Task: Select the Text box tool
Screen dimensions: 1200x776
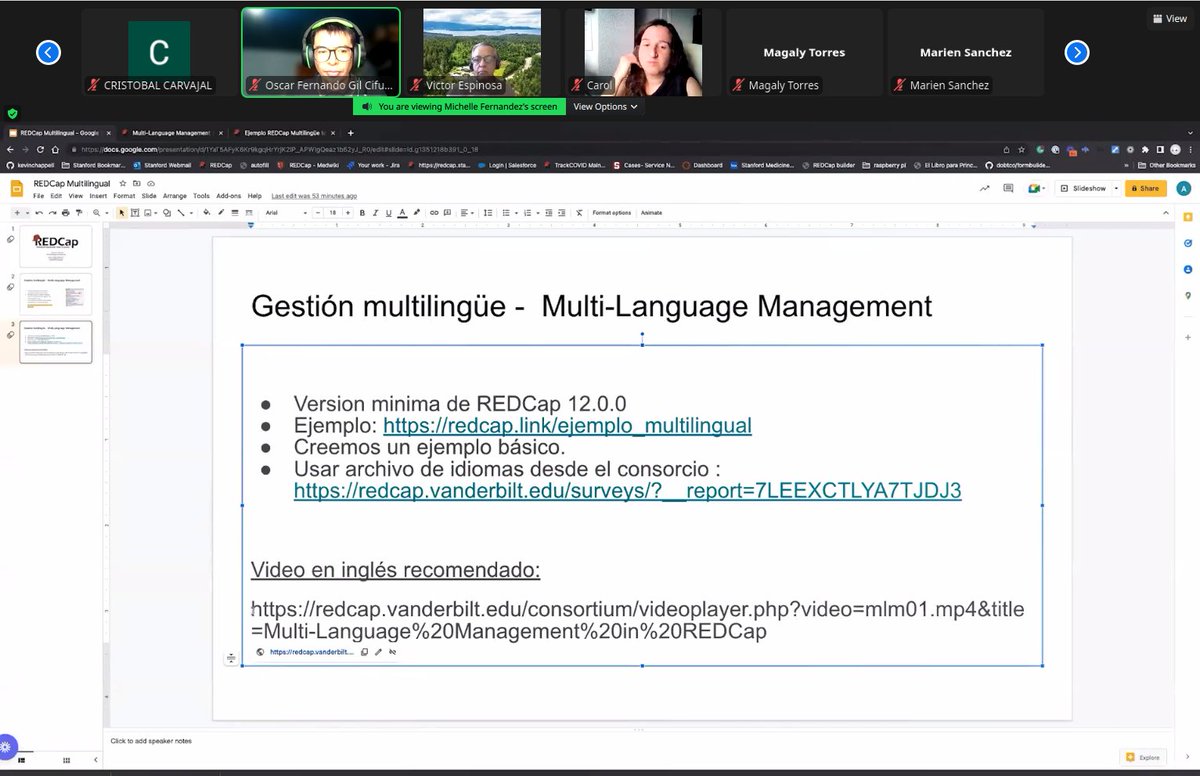Action: pos(135,213)
